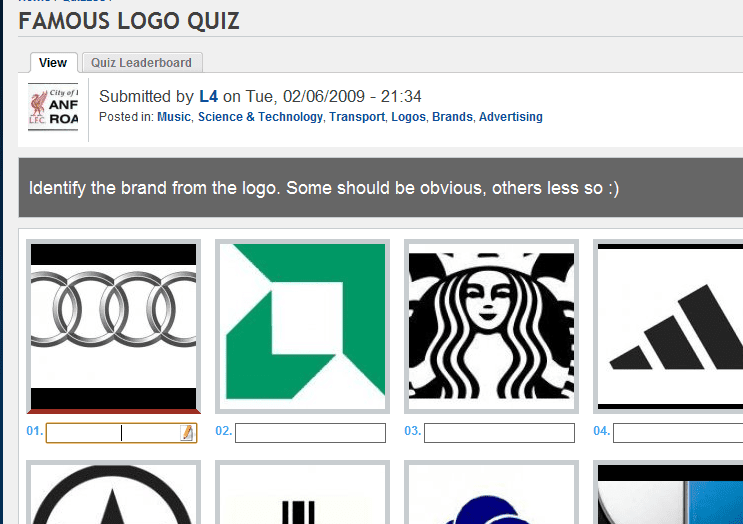Focus the answer field for question 02
The image size is (743, 524).
pyautogui.click(x=310, y=433)
